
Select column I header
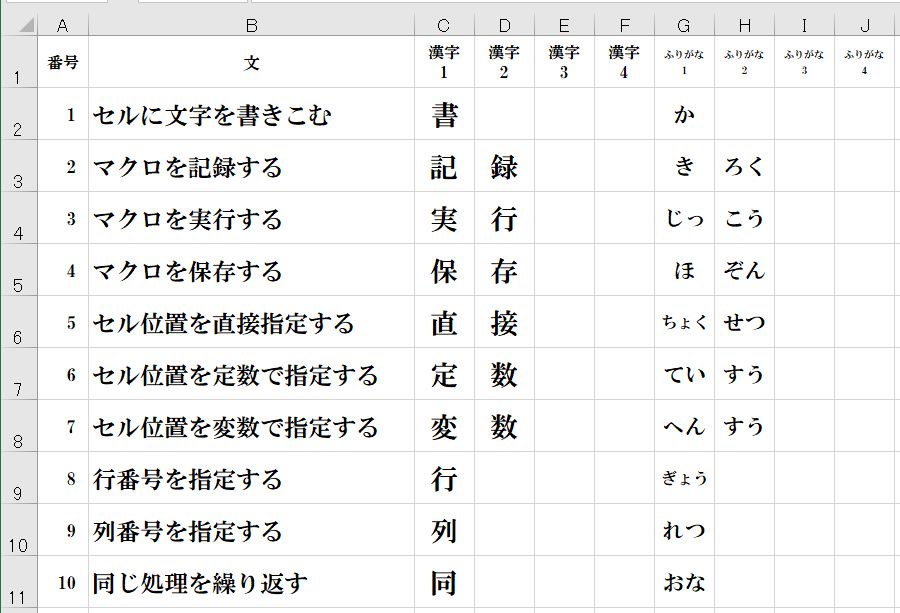(804, 25)
